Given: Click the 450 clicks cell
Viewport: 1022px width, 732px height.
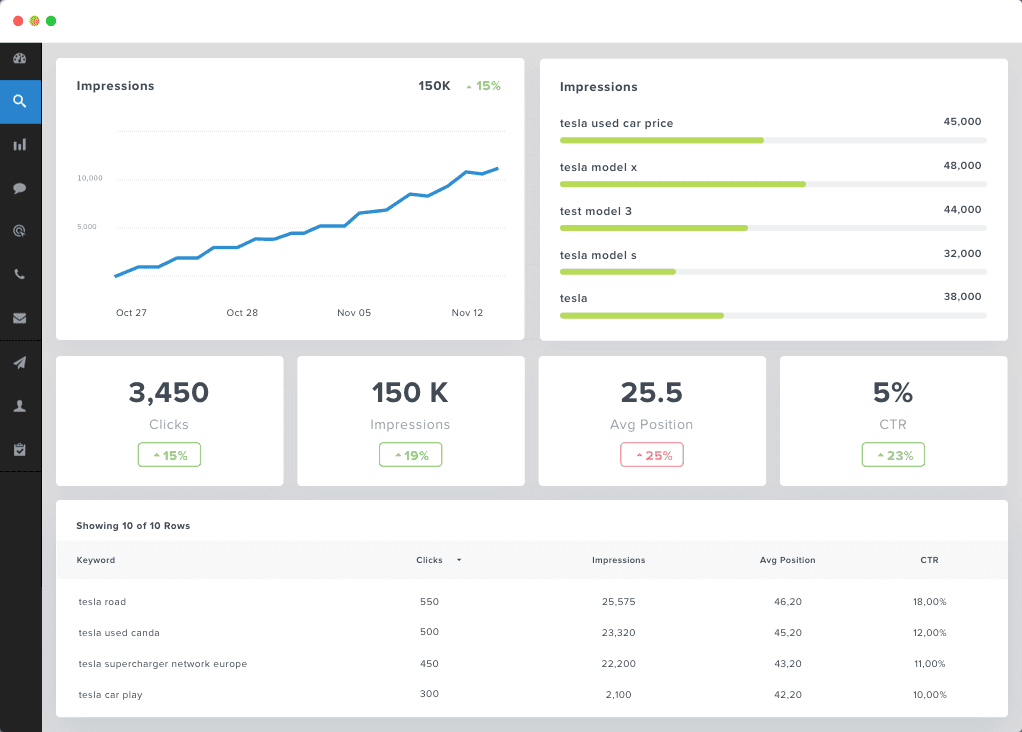Looking at the screenshot, I should [429, 664].
